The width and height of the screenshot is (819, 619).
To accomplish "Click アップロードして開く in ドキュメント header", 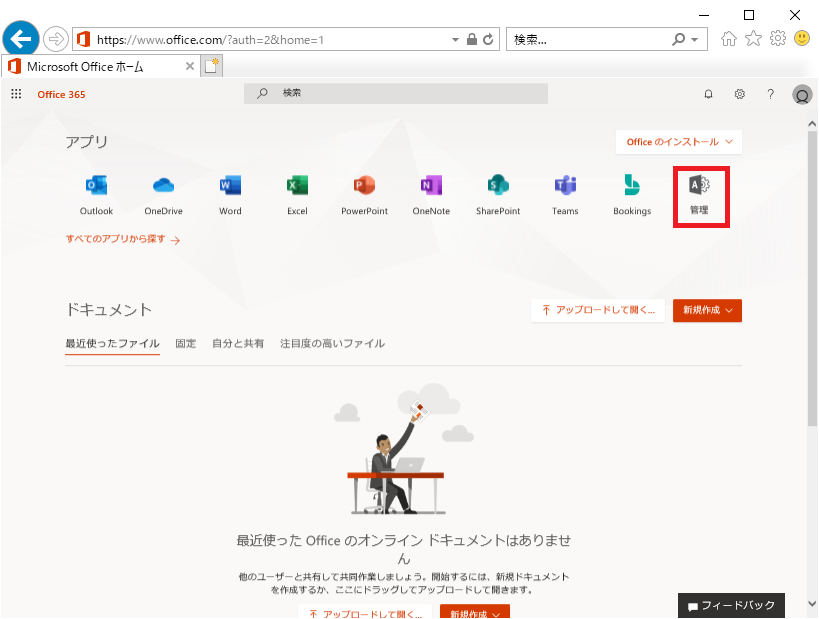I will (598, 310).
